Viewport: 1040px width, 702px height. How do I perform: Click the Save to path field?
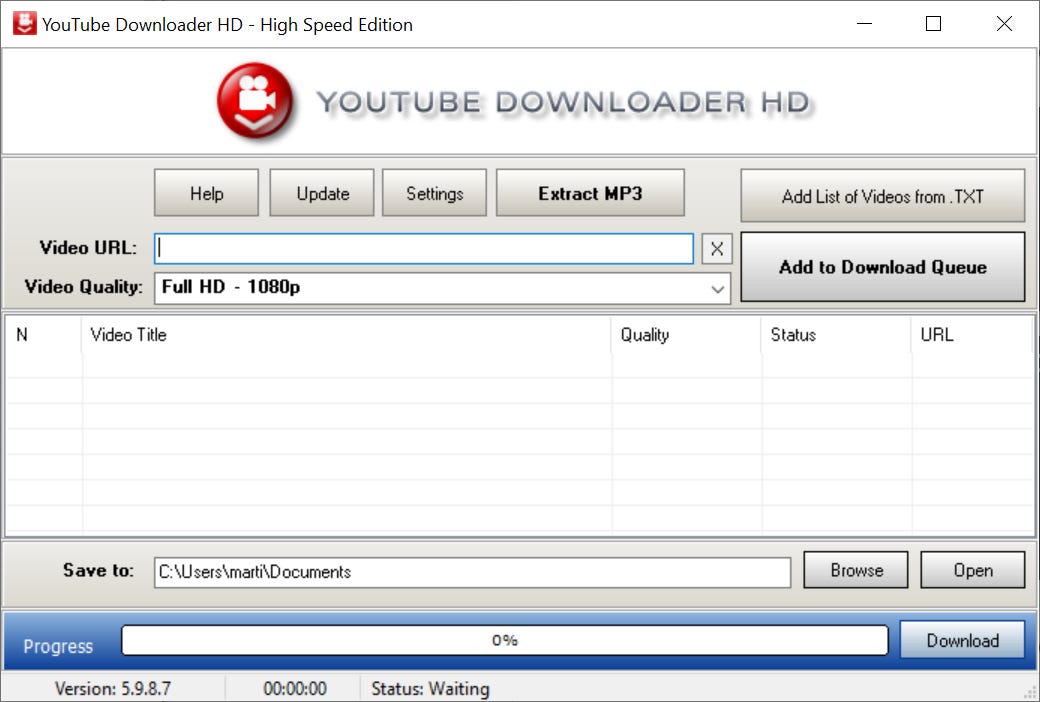tap(472, 572)
